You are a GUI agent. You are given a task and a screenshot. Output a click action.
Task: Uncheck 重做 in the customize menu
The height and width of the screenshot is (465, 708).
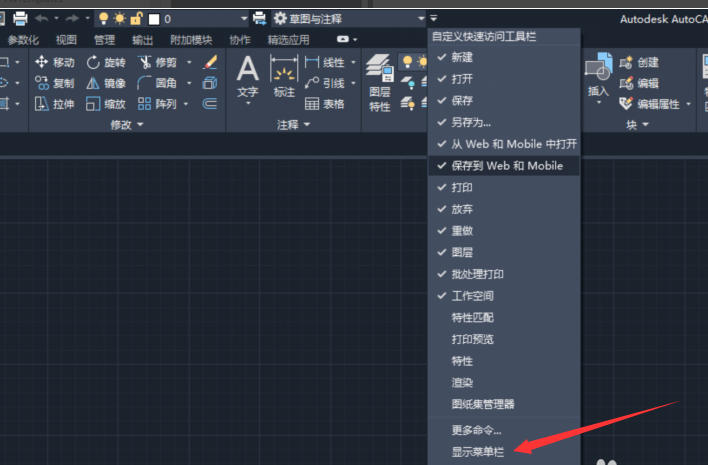tap(503, 231)
